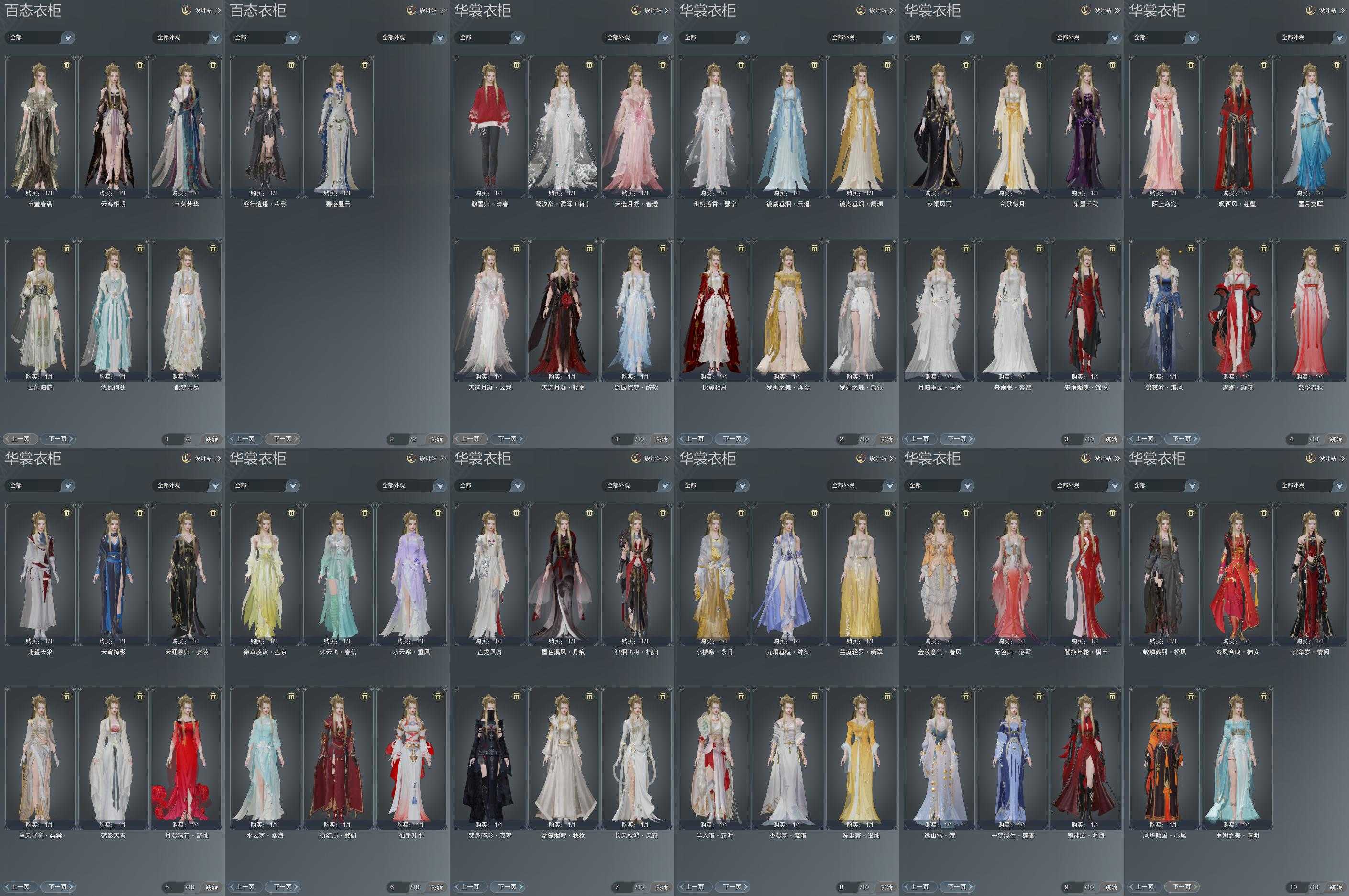
Task: Open 全部外观 dropdown in 华裳衣柜 page 3 panel
Action: click(1114, 38)
